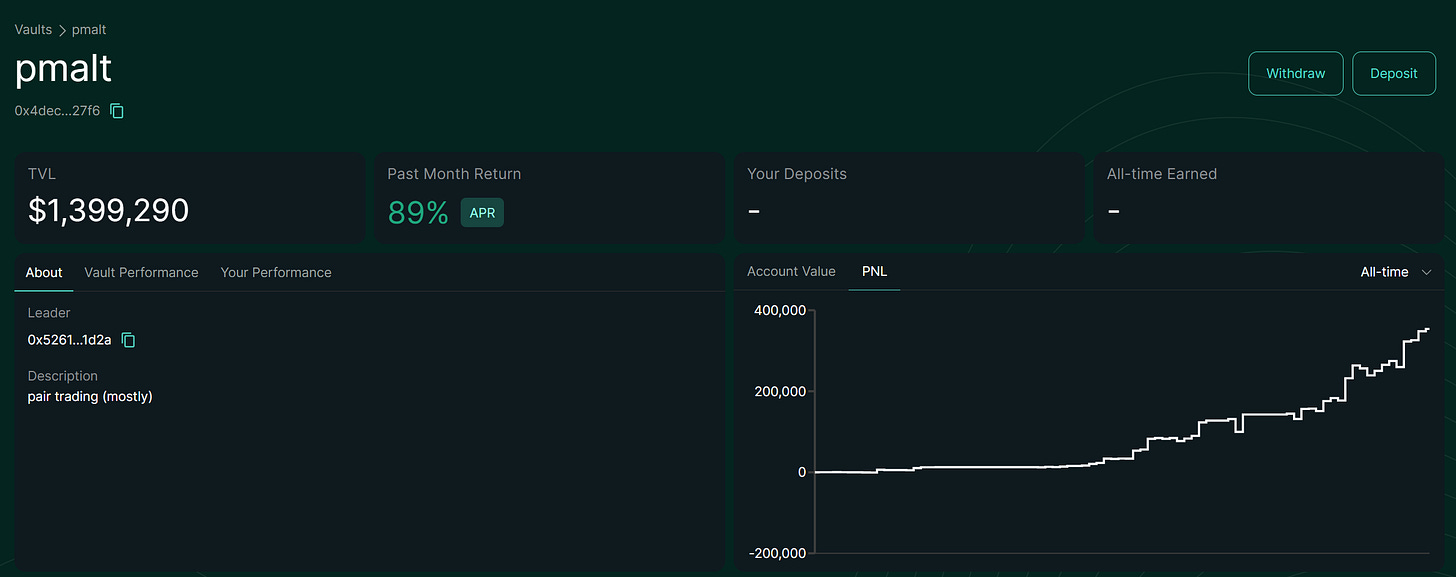Click the pmalt breadcrumb item

click(89, 30)
